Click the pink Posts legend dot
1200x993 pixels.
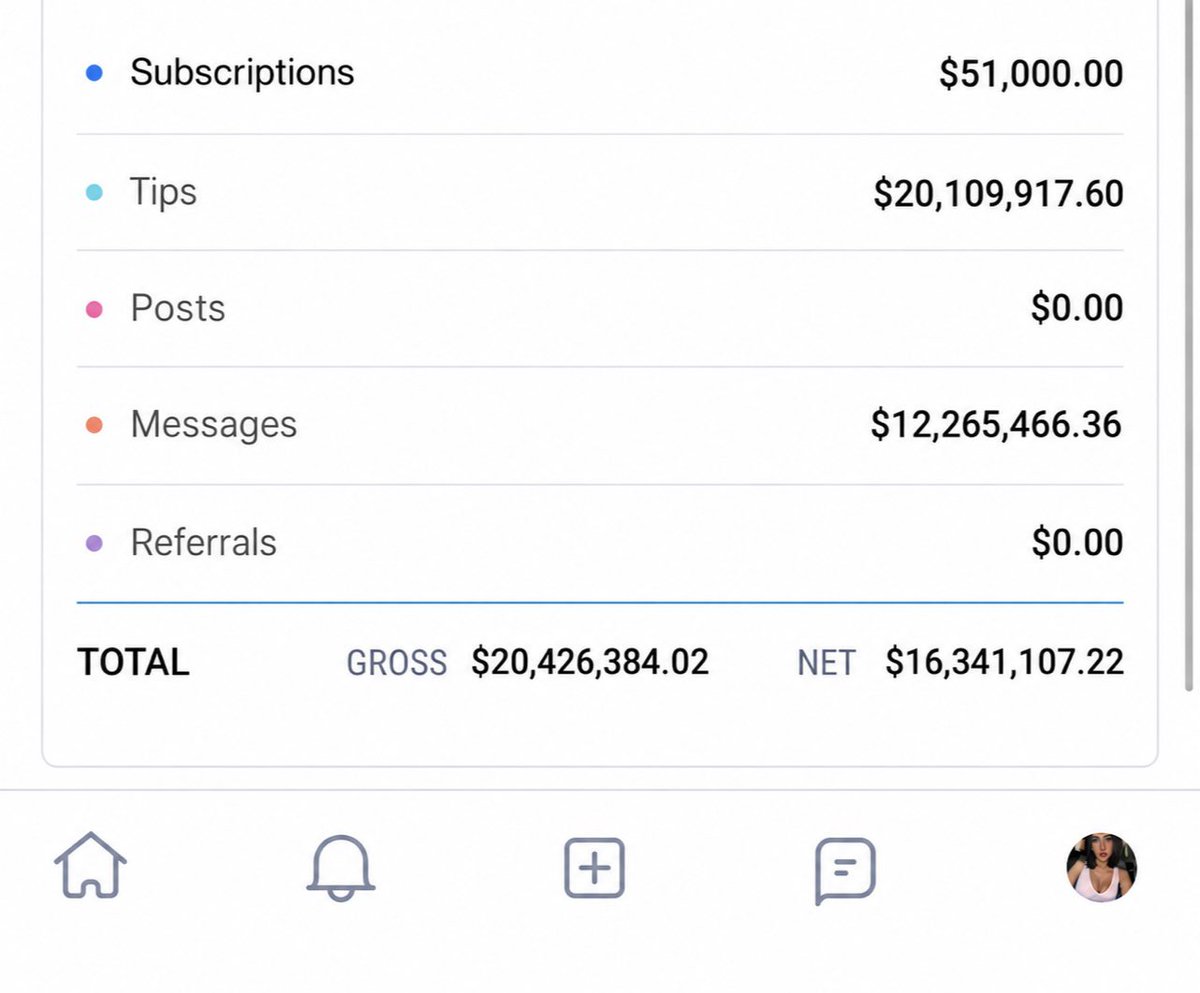(94, 309)
